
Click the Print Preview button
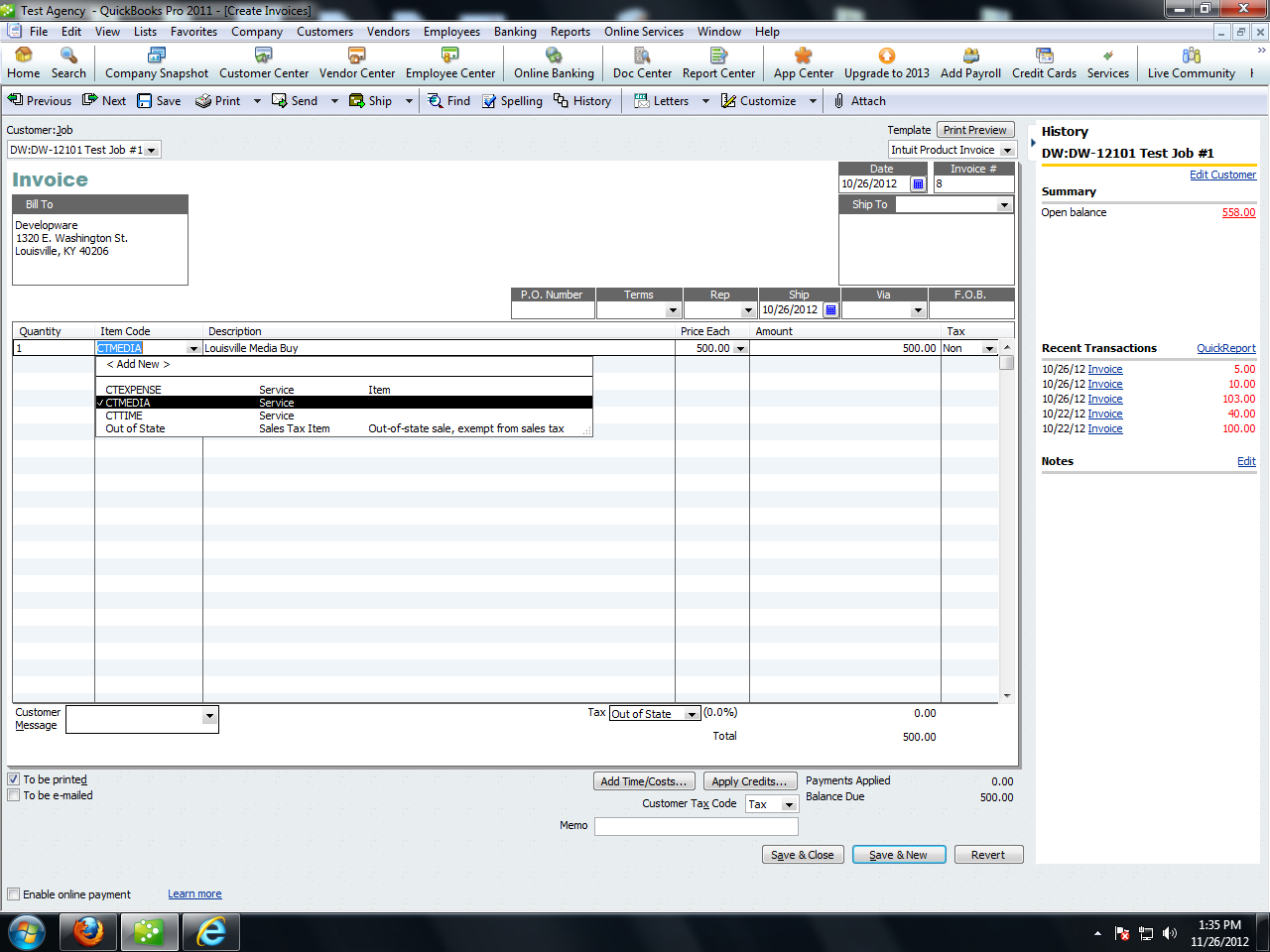[x=975, y=130]
